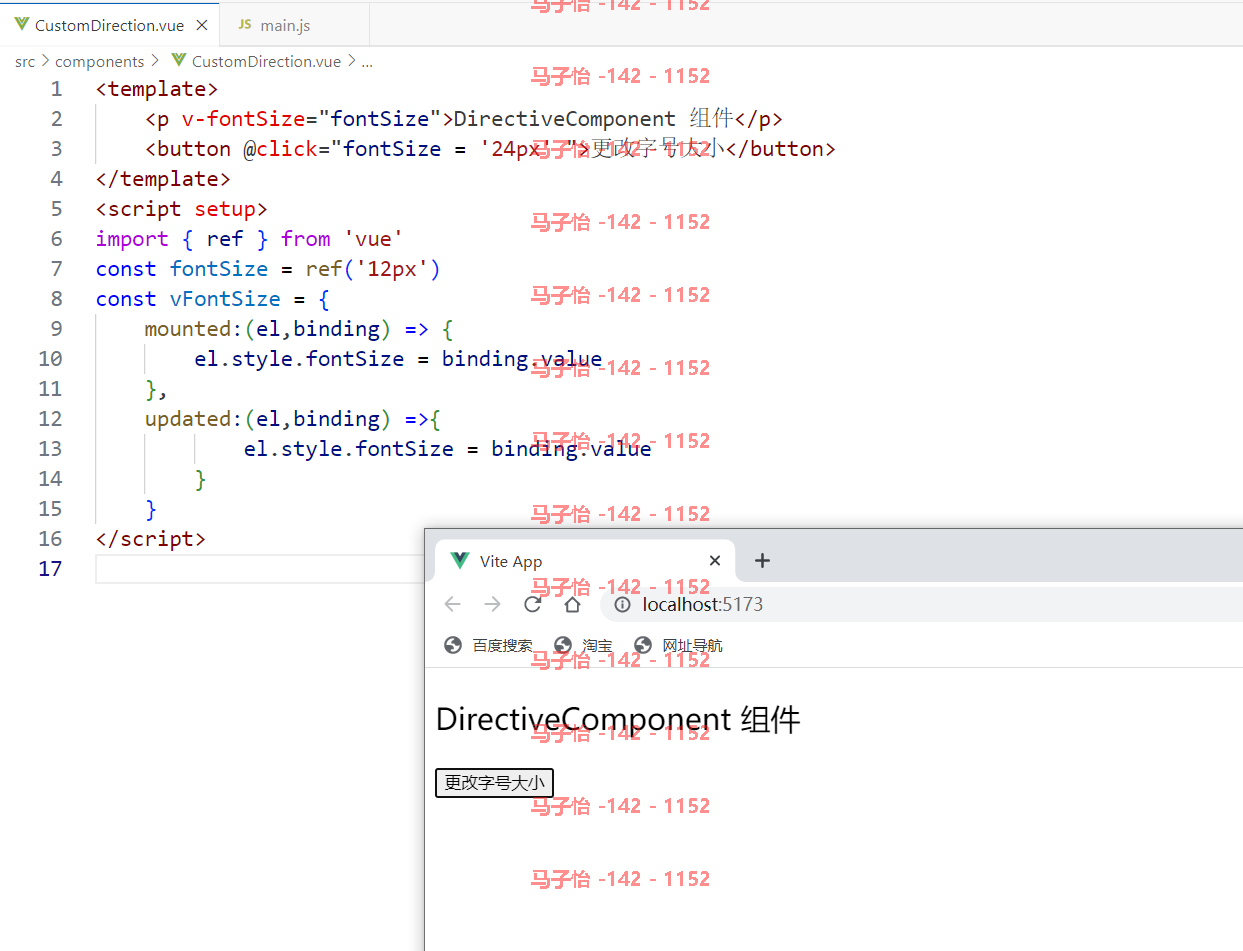Click 'updated' hook name on line 12
This screenshot has width=1243, height=951.
(x=188, y=419)
